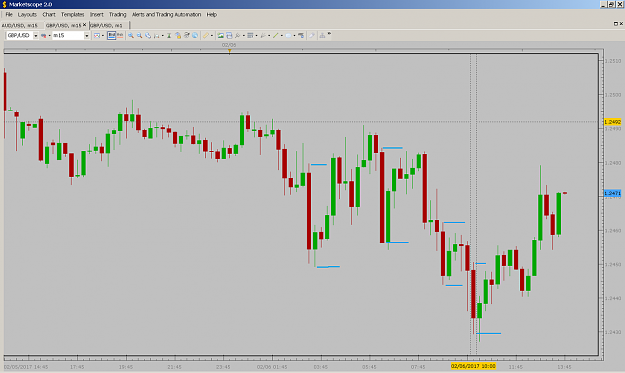Click the GBP/USD symbol field
The width and height of the screenshot is (625, 373).
pos(20,35)
